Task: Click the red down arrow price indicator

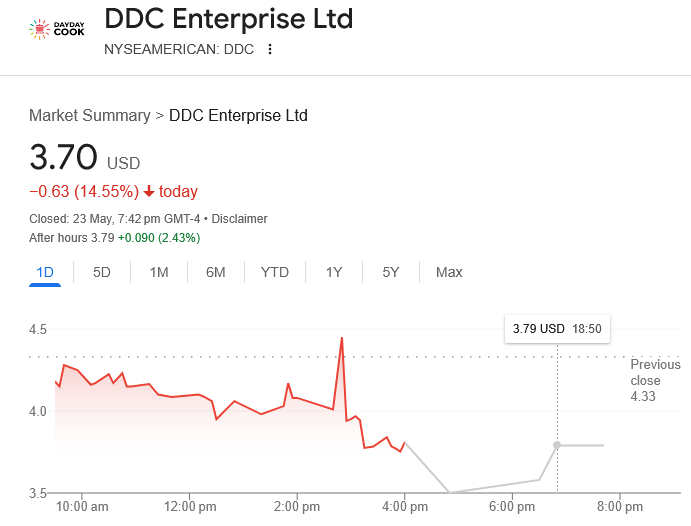Action: (x=149, y=192)
